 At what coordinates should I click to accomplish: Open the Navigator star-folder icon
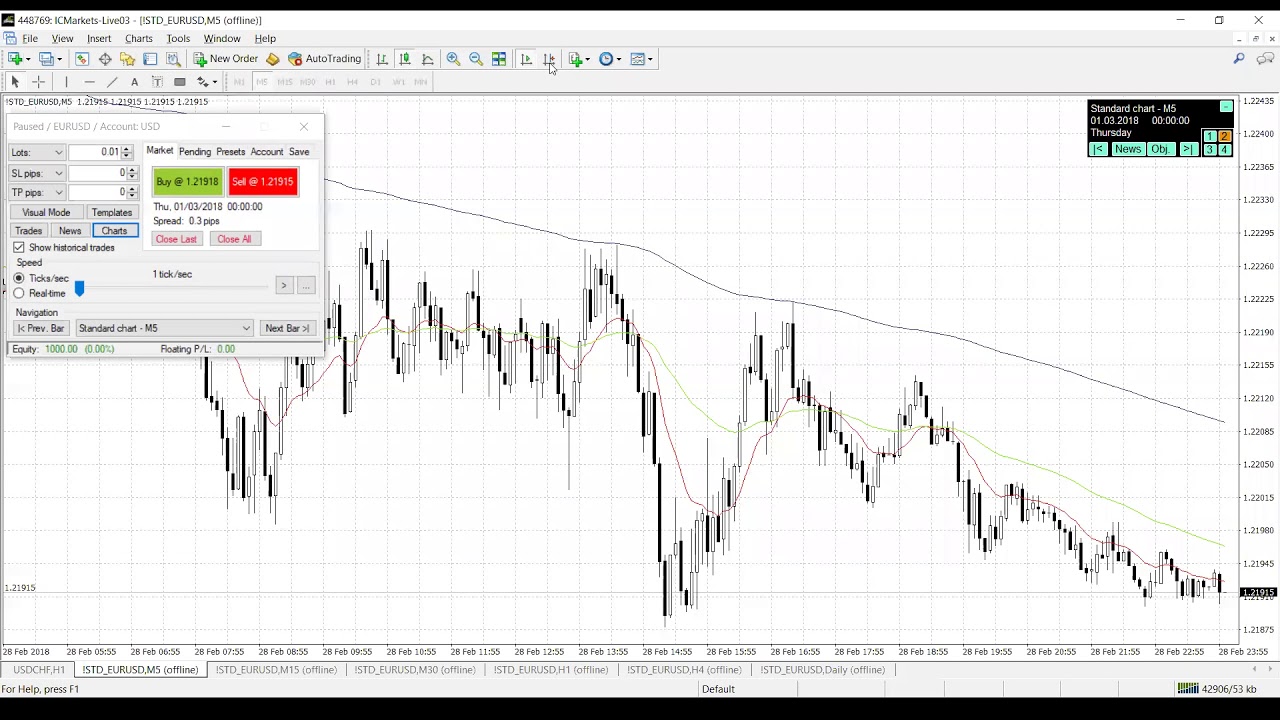click(128, 59)
